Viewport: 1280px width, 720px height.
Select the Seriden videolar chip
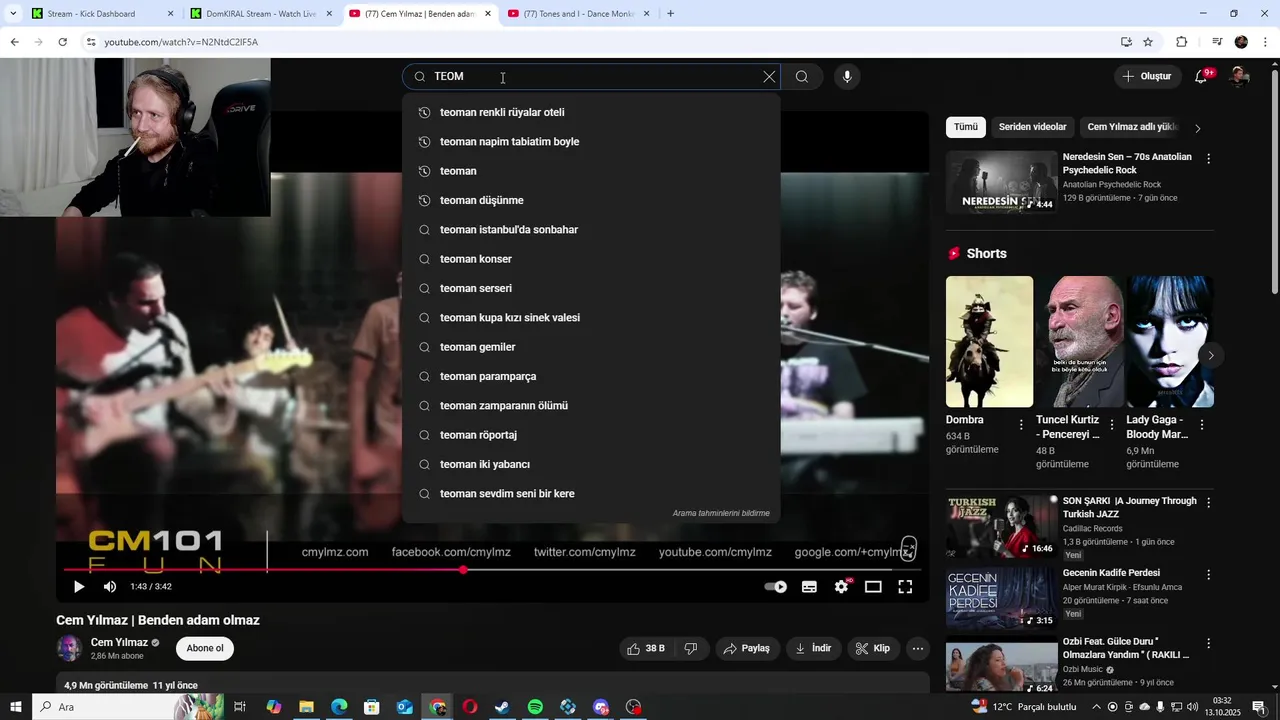(1032, 127)
